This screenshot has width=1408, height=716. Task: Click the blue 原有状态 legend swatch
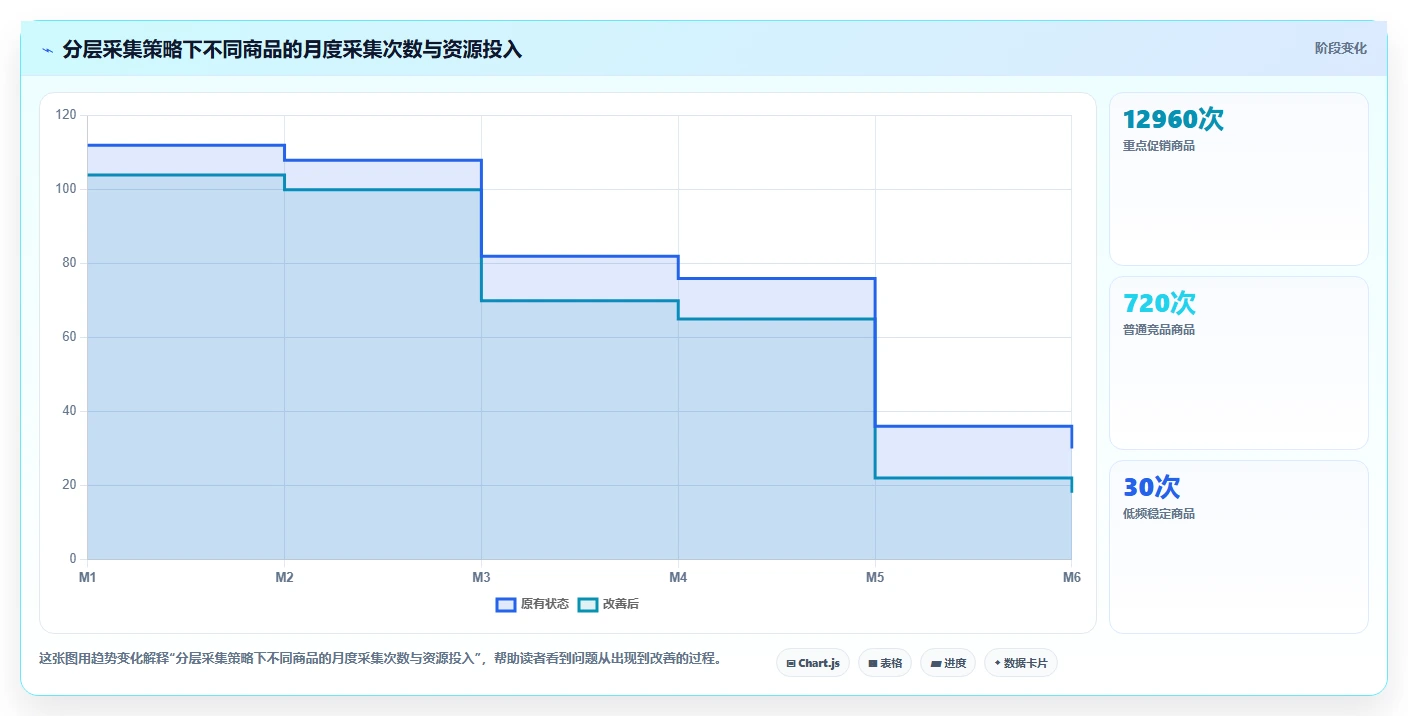click(506, 604)
